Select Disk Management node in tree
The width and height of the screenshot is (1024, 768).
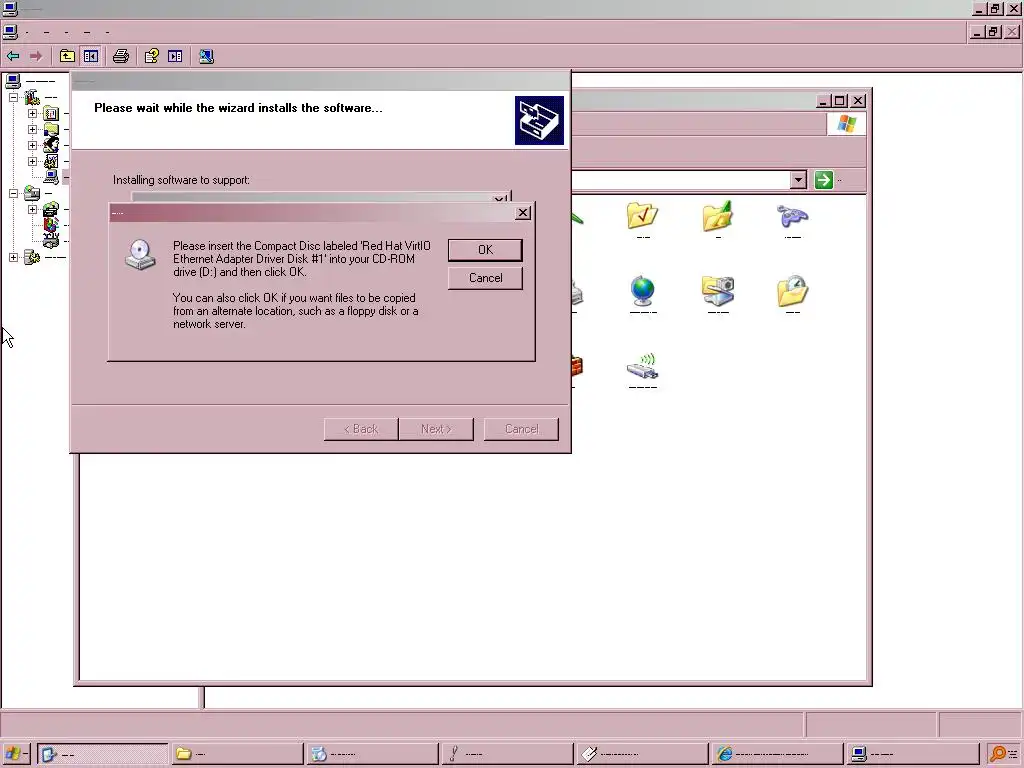tap(55, 241)
